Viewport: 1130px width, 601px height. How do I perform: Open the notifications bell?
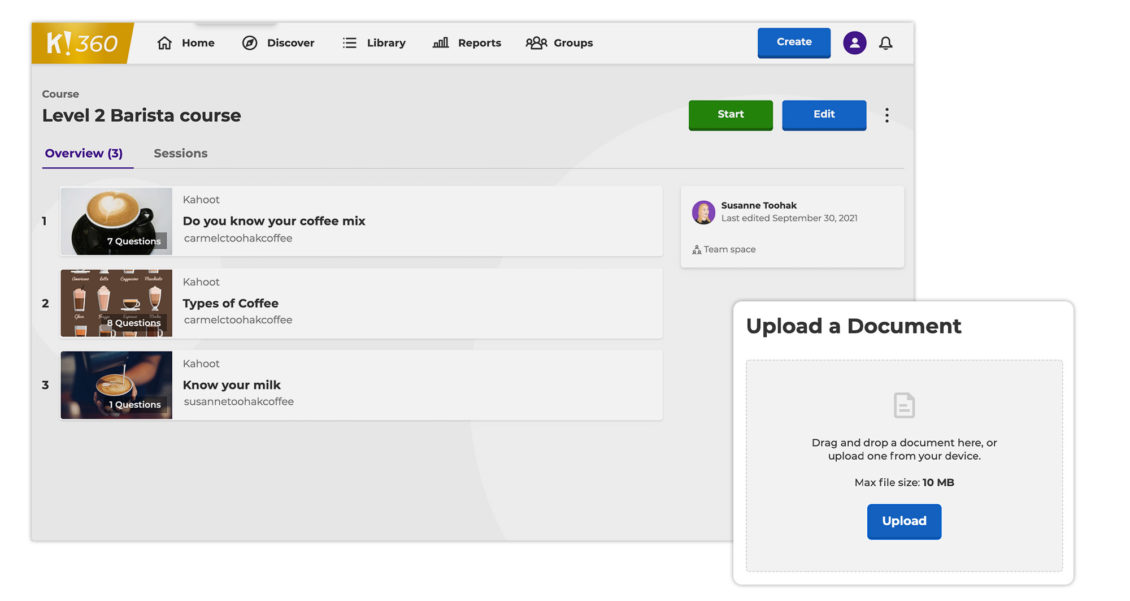(885, 43)
